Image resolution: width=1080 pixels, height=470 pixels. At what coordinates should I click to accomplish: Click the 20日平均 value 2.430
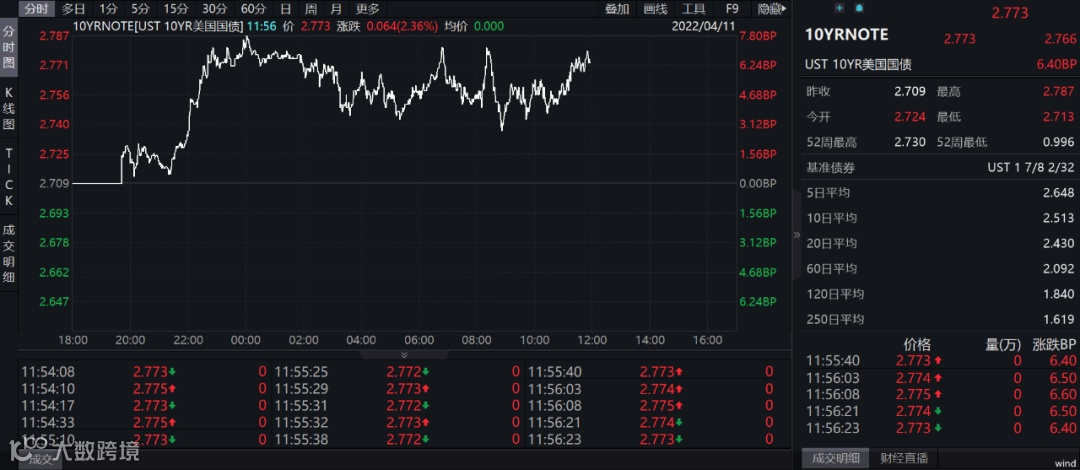click(1059, 243)
